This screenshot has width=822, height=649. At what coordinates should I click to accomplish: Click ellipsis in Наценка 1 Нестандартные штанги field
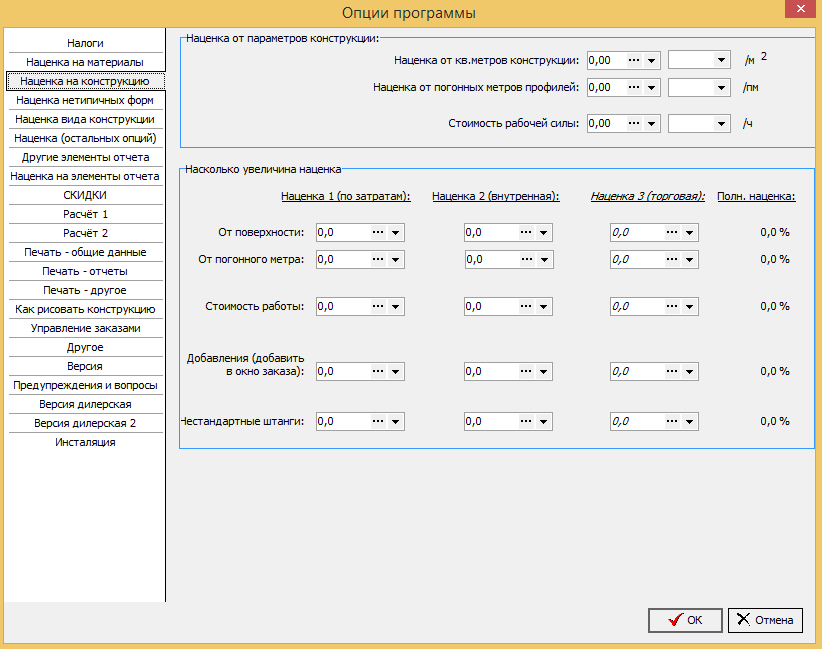[x=378, y=421]
